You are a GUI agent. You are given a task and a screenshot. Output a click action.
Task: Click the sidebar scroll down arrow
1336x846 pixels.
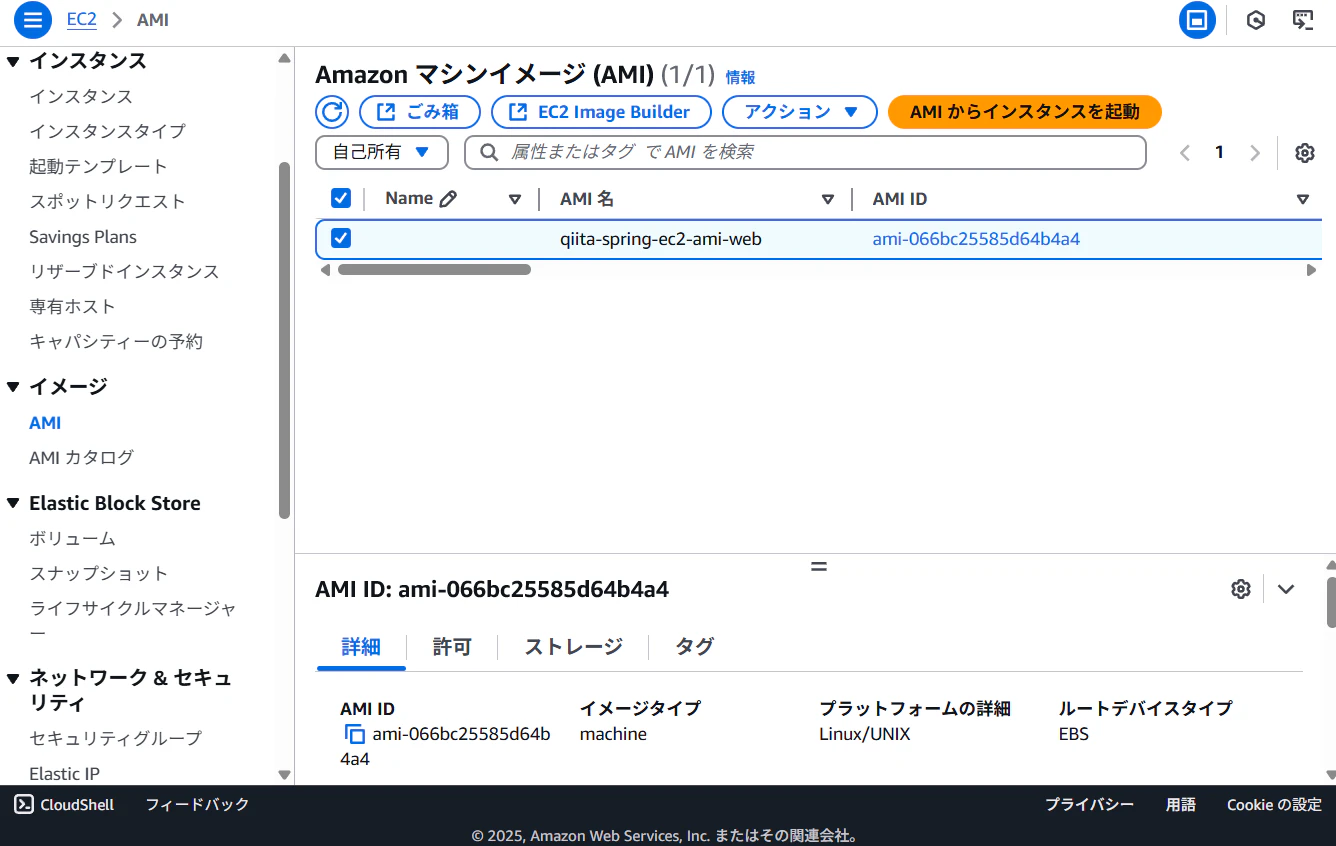[x=285, y=775]
